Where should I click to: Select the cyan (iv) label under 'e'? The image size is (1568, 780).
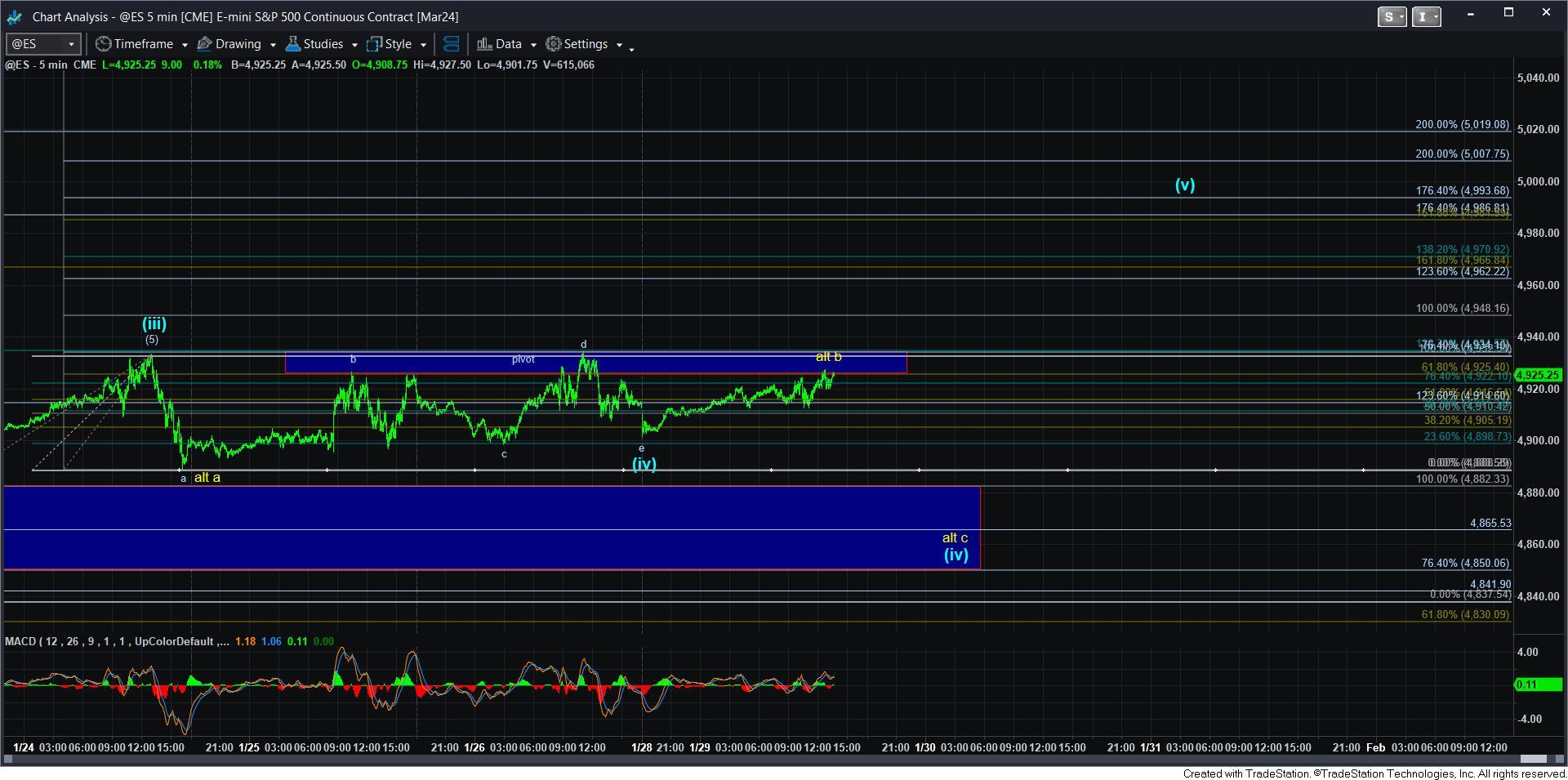click(644, 464)
